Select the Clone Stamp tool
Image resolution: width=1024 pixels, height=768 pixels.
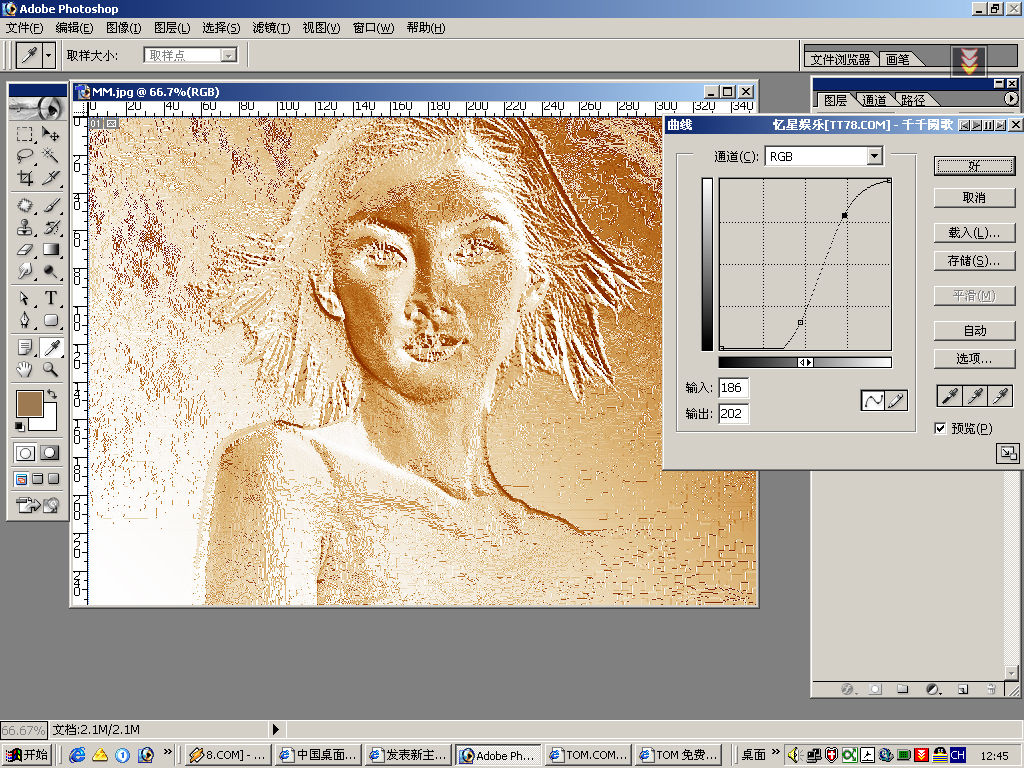pyautogui.click(x=25, y=227)
